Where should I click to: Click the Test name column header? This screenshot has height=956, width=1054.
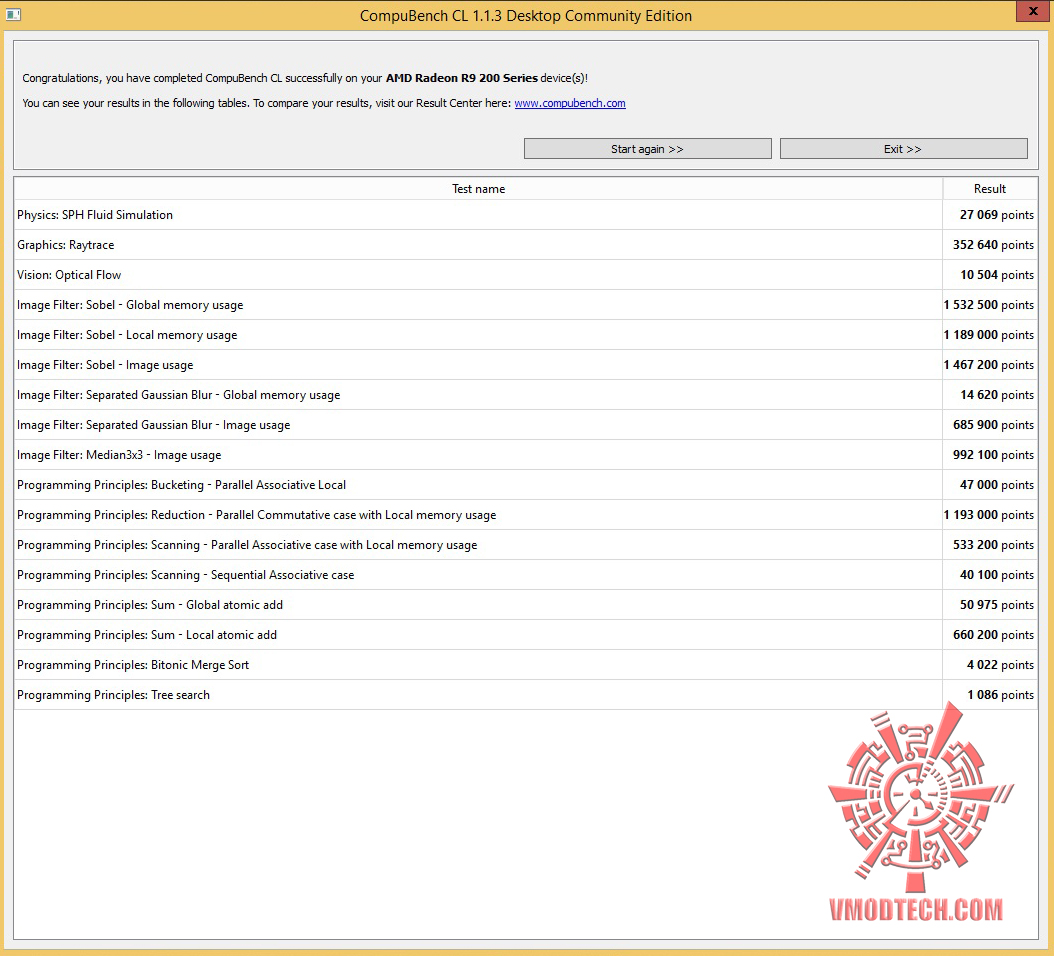pyautogui.click(x=478, y=189)
